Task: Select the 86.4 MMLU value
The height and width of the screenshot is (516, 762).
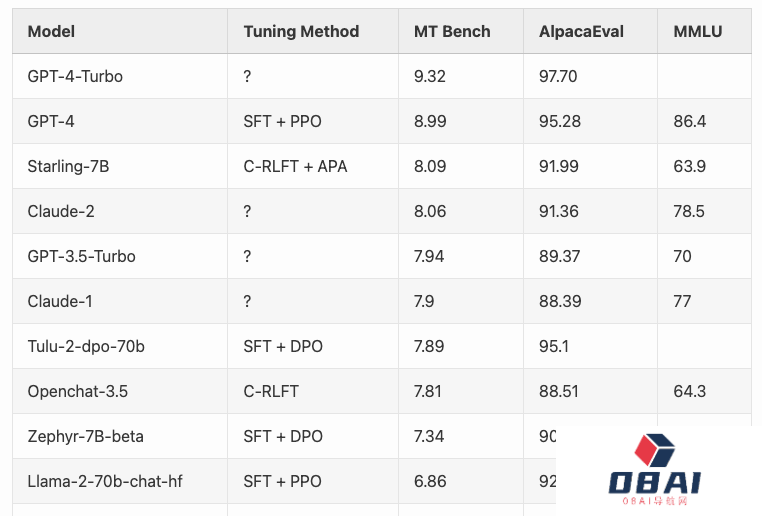Action: [690, 121]
